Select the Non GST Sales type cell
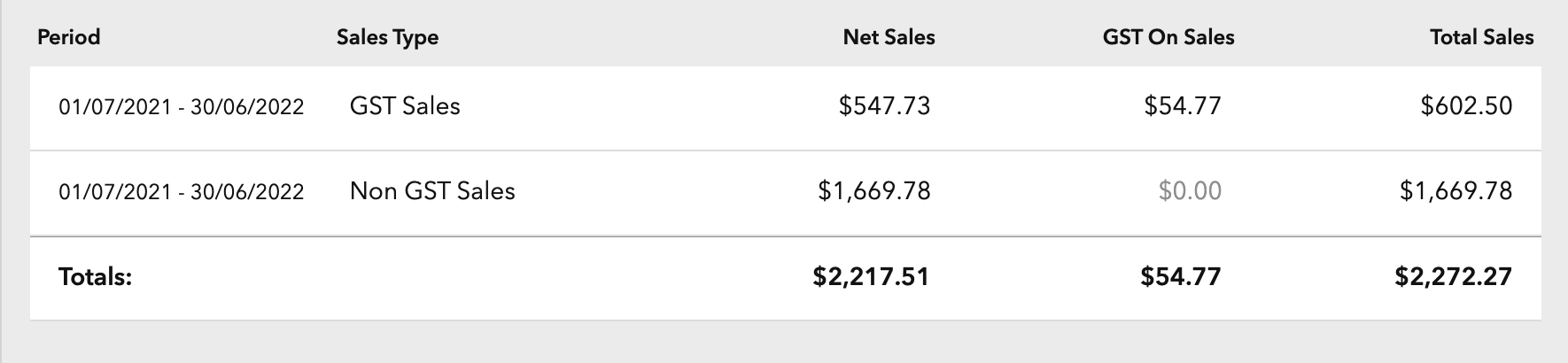 pos(432,191)
